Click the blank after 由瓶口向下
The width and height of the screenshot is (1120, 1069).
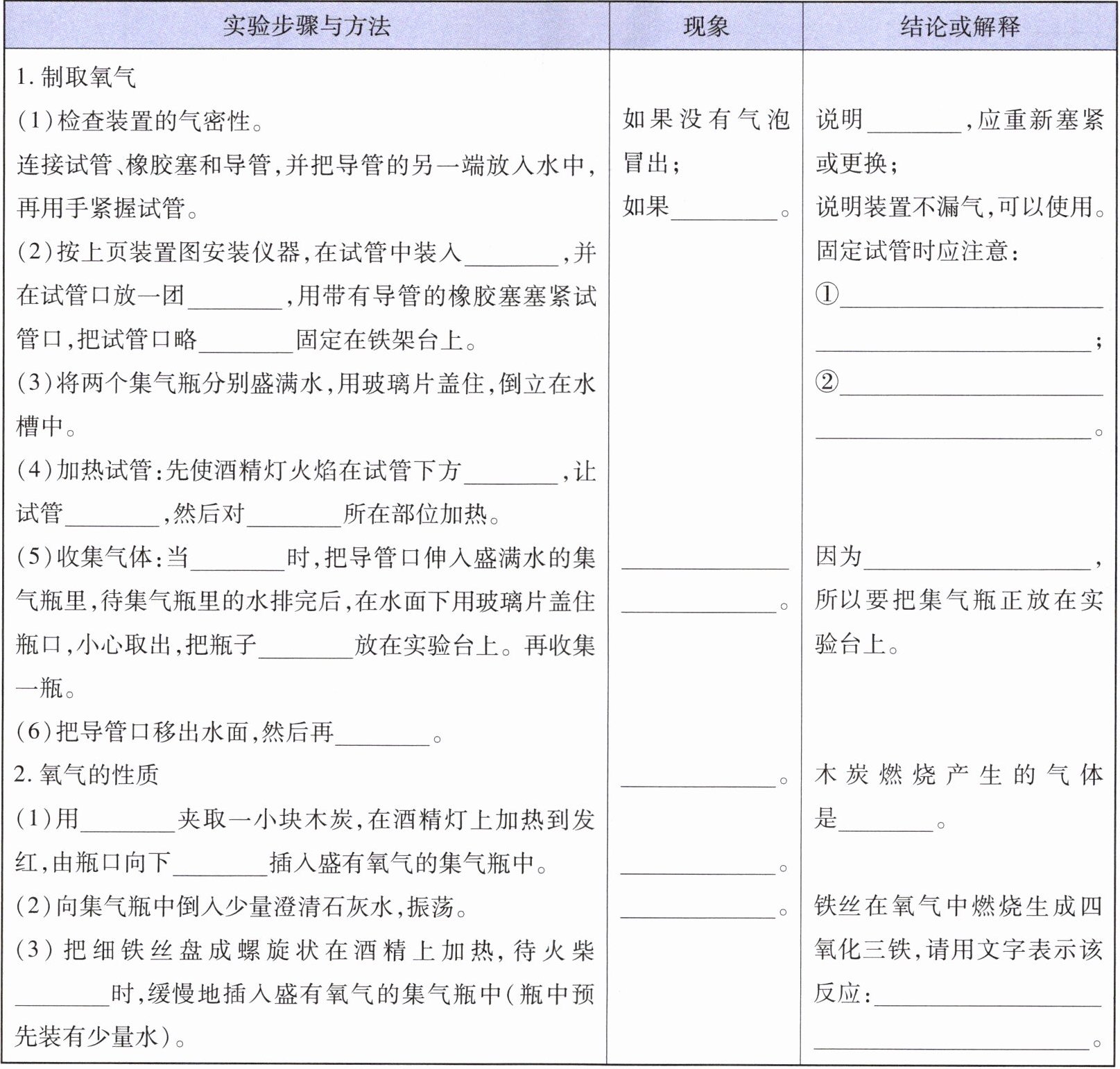click(x=220, y=866)
